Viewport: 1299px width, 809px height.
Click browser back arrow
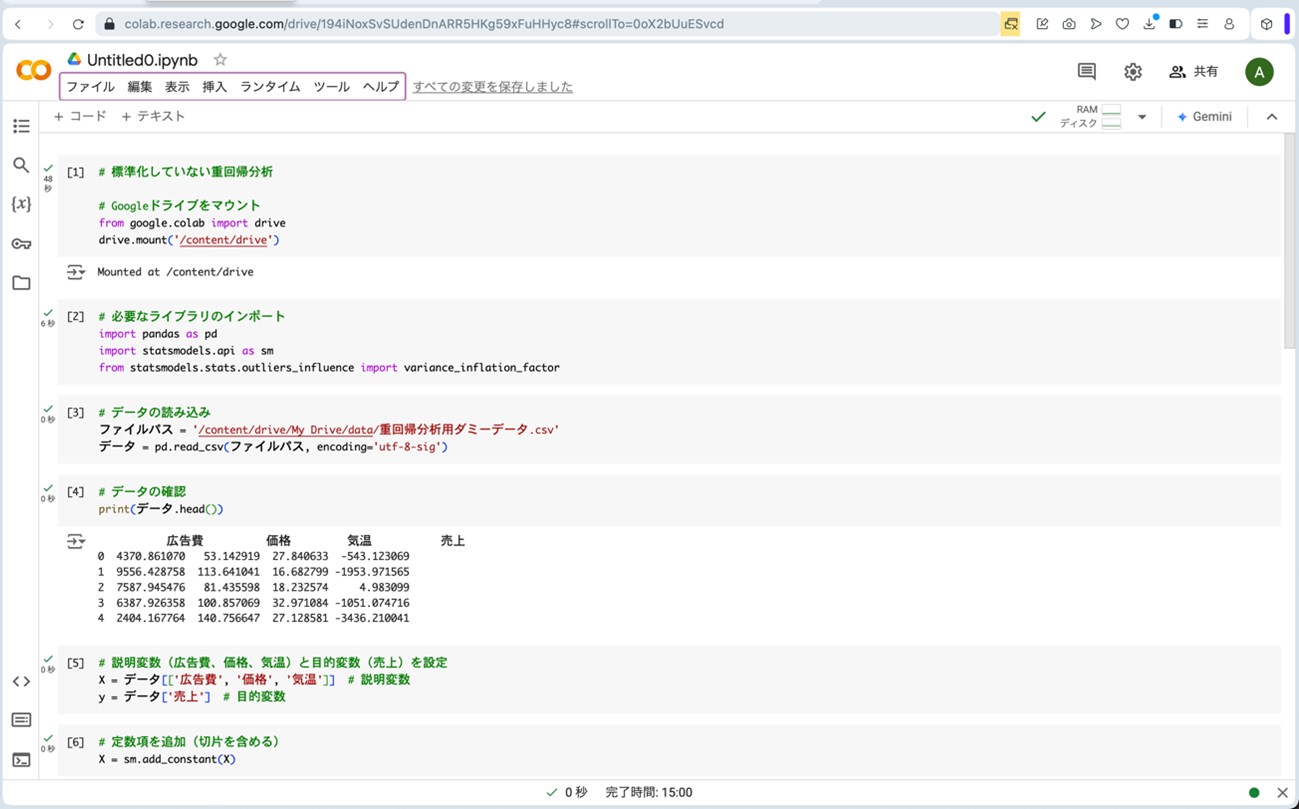coord(18,24)
